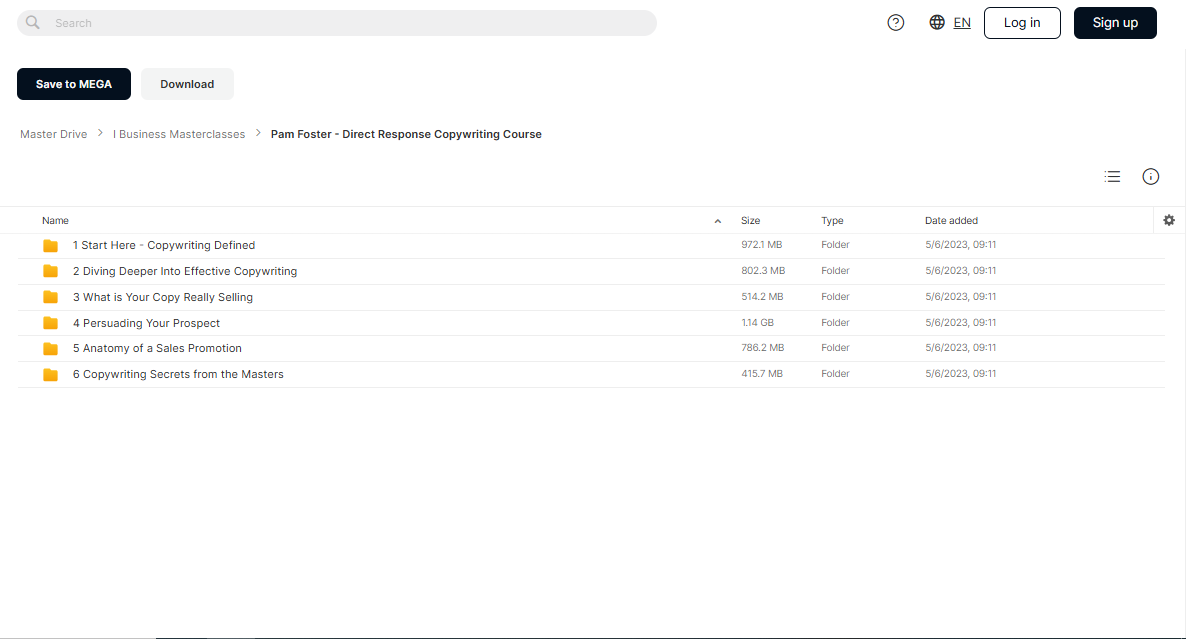Select '5 Anatomy of a Sales Promotion'

[157, 348]
